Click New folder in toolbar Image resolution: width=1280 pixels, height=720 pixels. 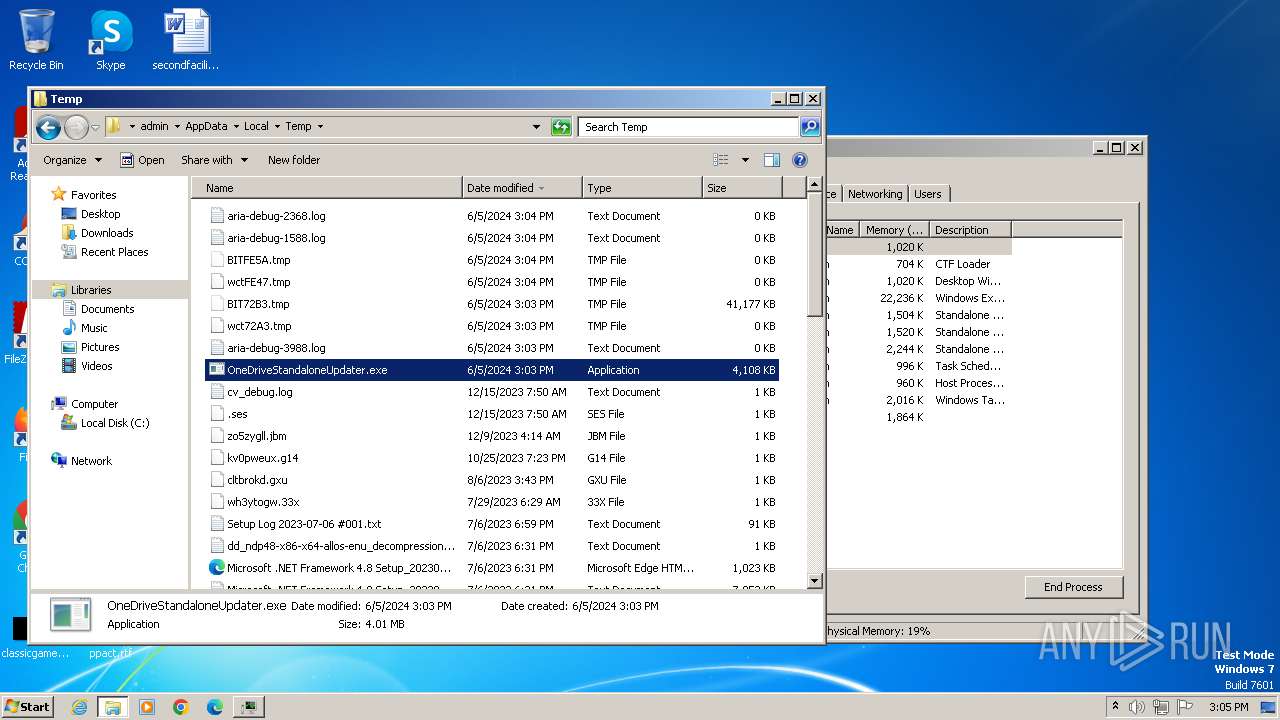pyautogui.click(x=294, y=160)
